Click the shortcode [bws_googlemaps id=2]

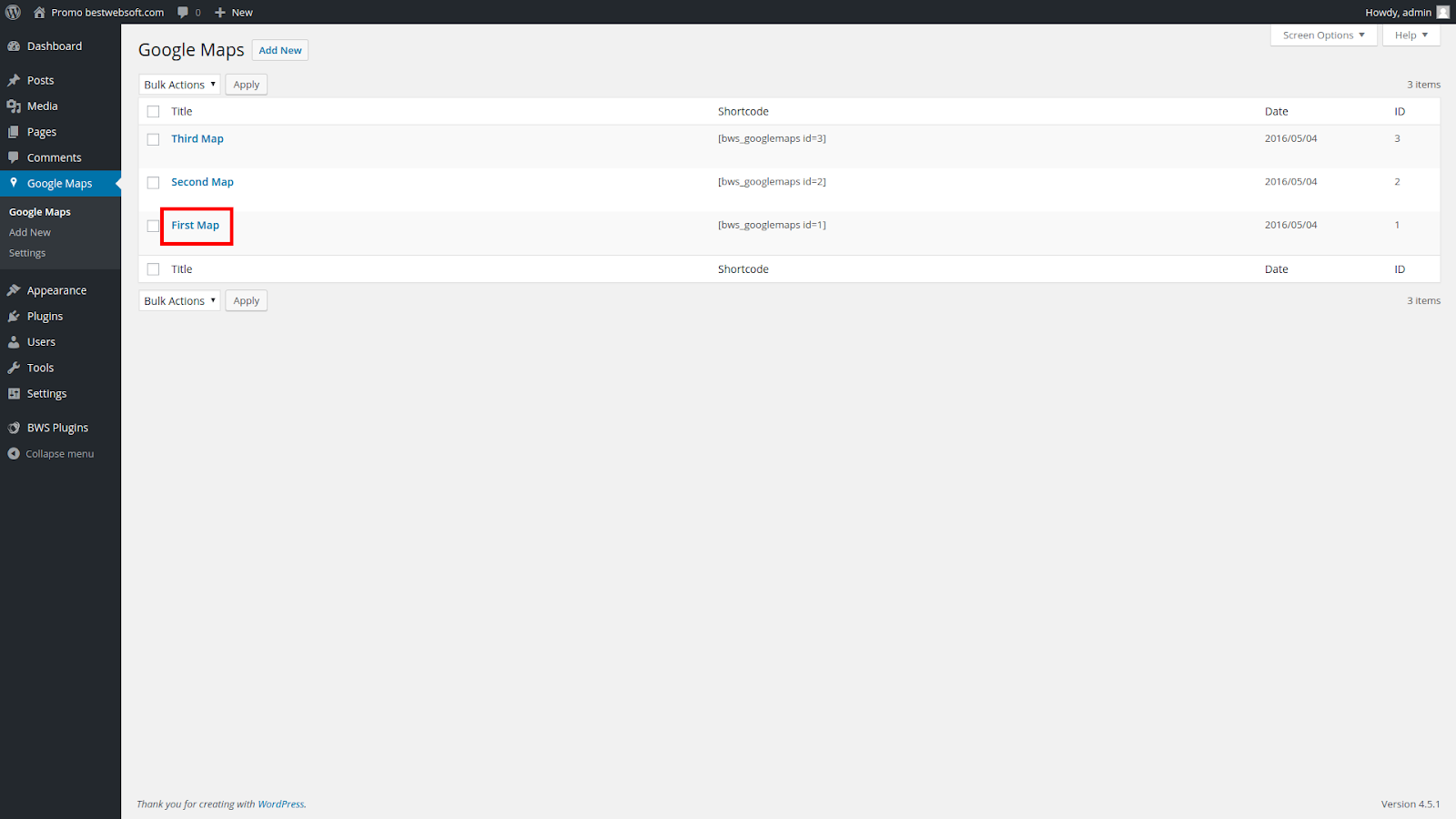click(772, 182)
